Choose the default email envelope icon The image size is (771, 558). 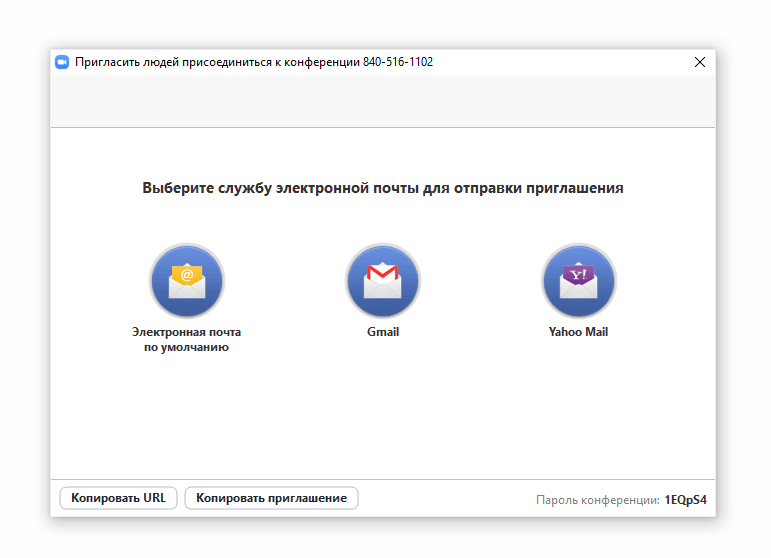coord(187,281)
